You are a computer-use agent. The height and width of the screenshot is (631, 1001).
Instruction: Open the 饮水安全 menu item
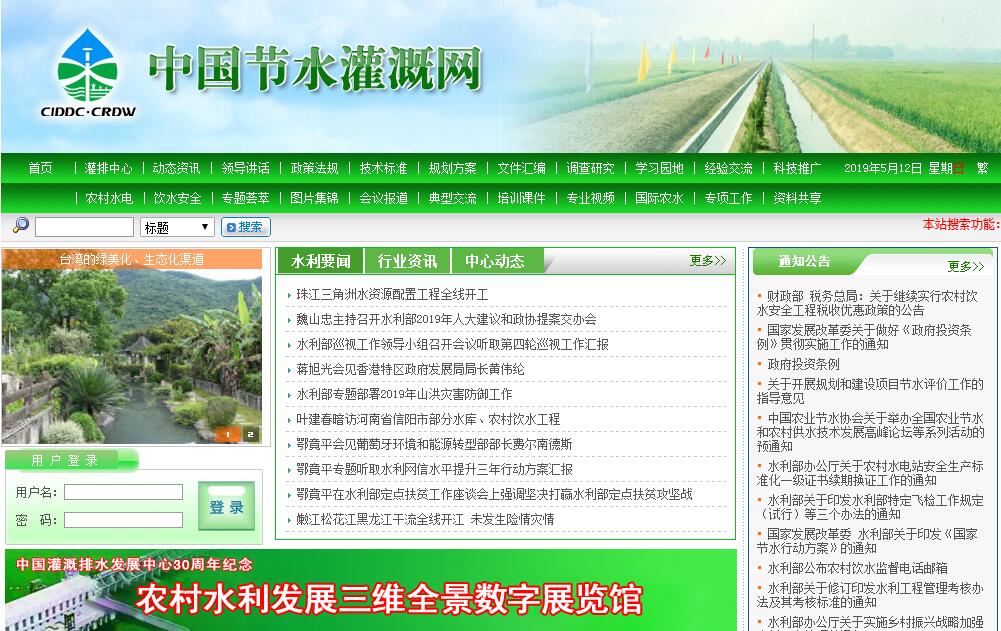(x=177, y=198)
